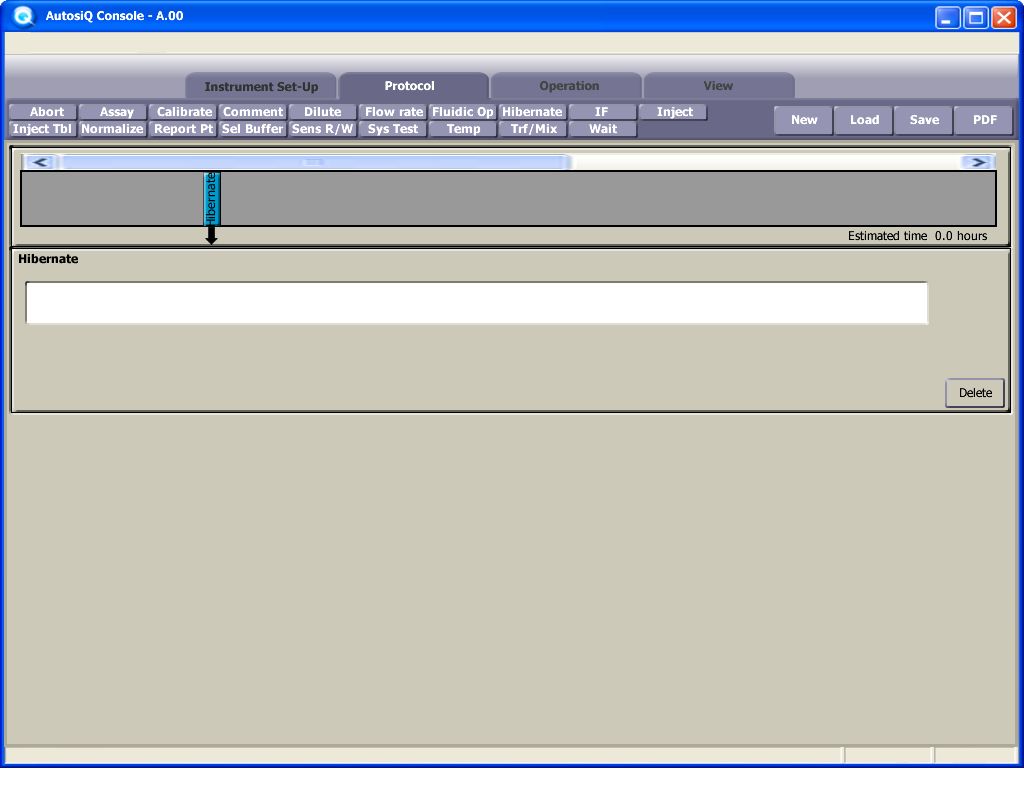Insert a Fluidic Op command
The image size is (1024, 786).
[462, 112]
